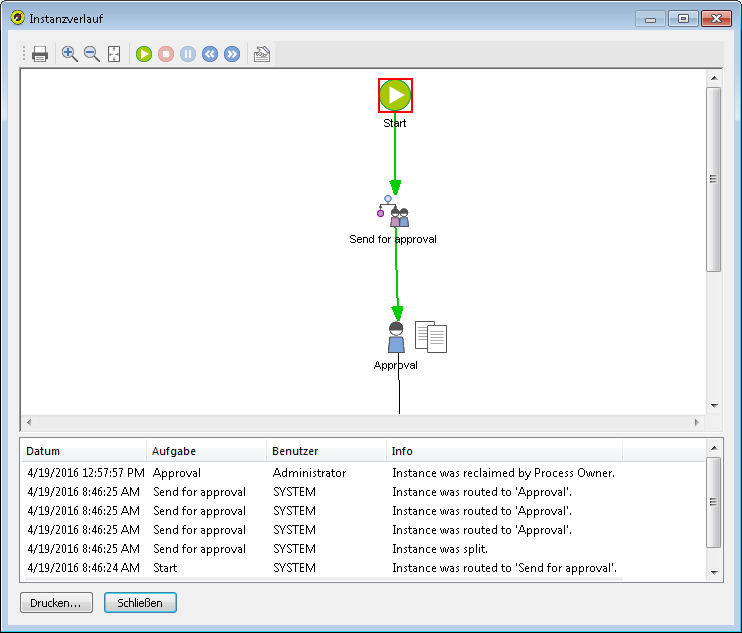Stop playback with the red stop button
Image resolution: width=742 pixels, height=633 pixels.
166,54
